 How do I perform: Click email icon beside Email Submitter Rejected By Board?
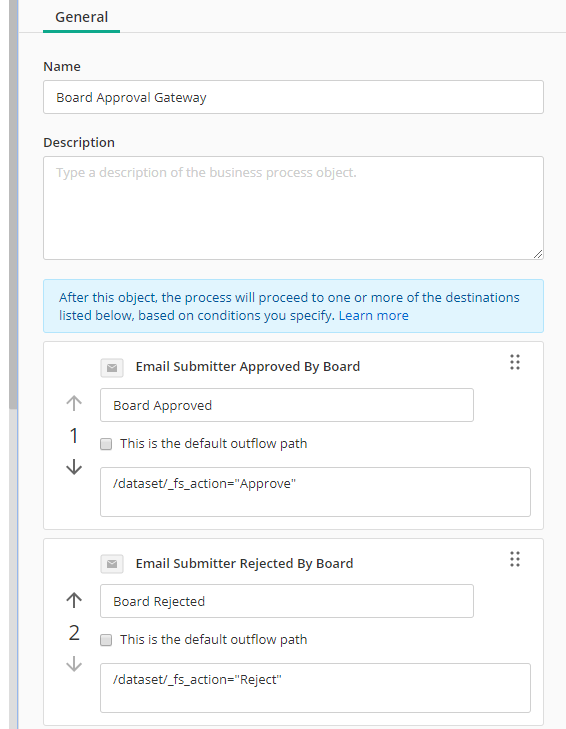(112, 564)
